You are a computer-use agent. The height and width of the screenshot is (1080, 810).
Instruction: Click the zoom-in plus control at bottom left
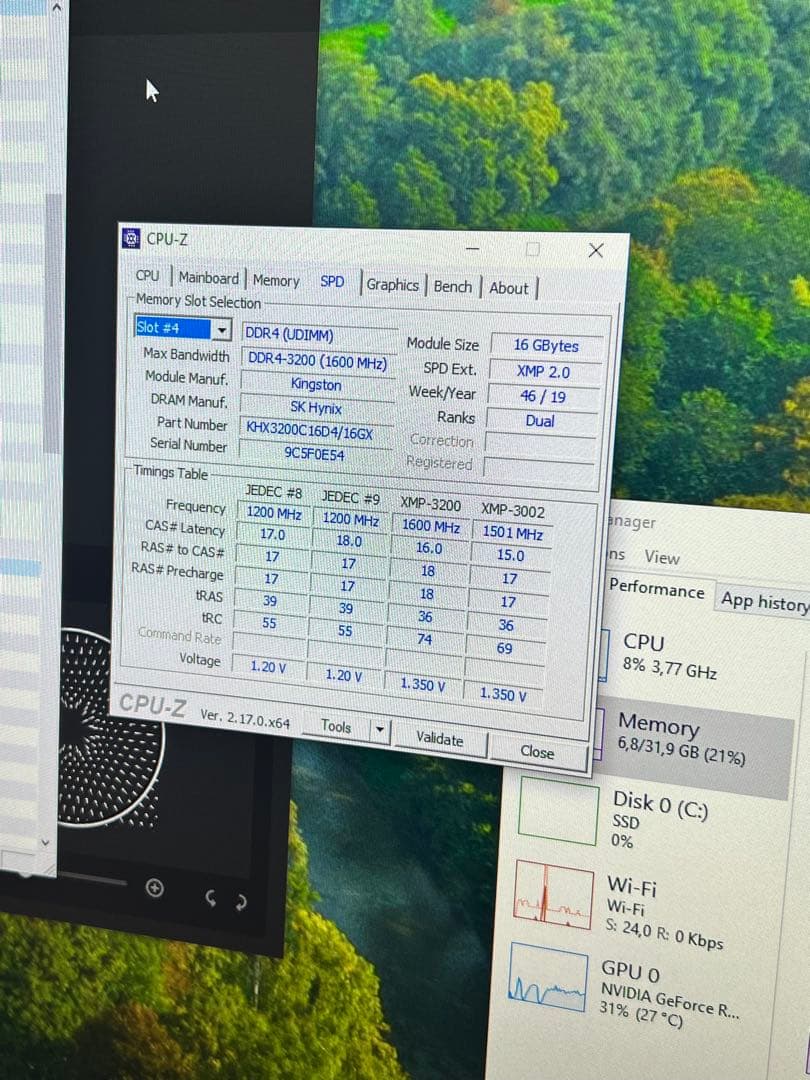[155, 886]
